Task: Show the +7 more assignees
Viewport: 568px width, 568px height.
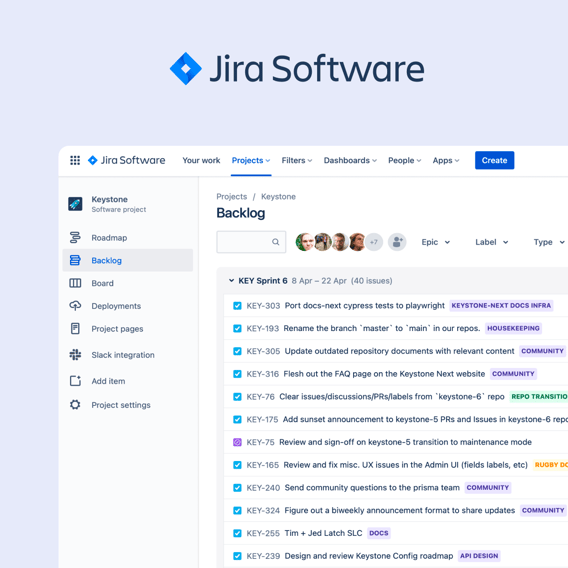Action: 374,242
